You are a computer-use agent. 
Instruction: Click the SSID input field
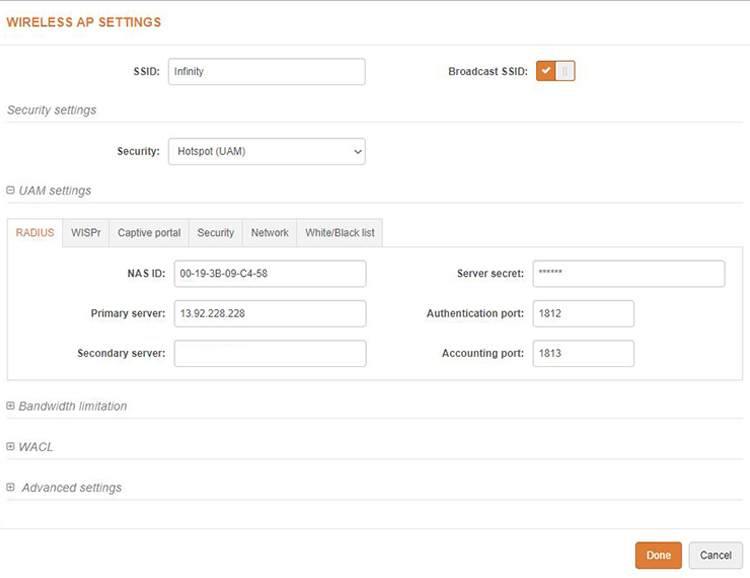pyautogui.click(x=266, y=71)
